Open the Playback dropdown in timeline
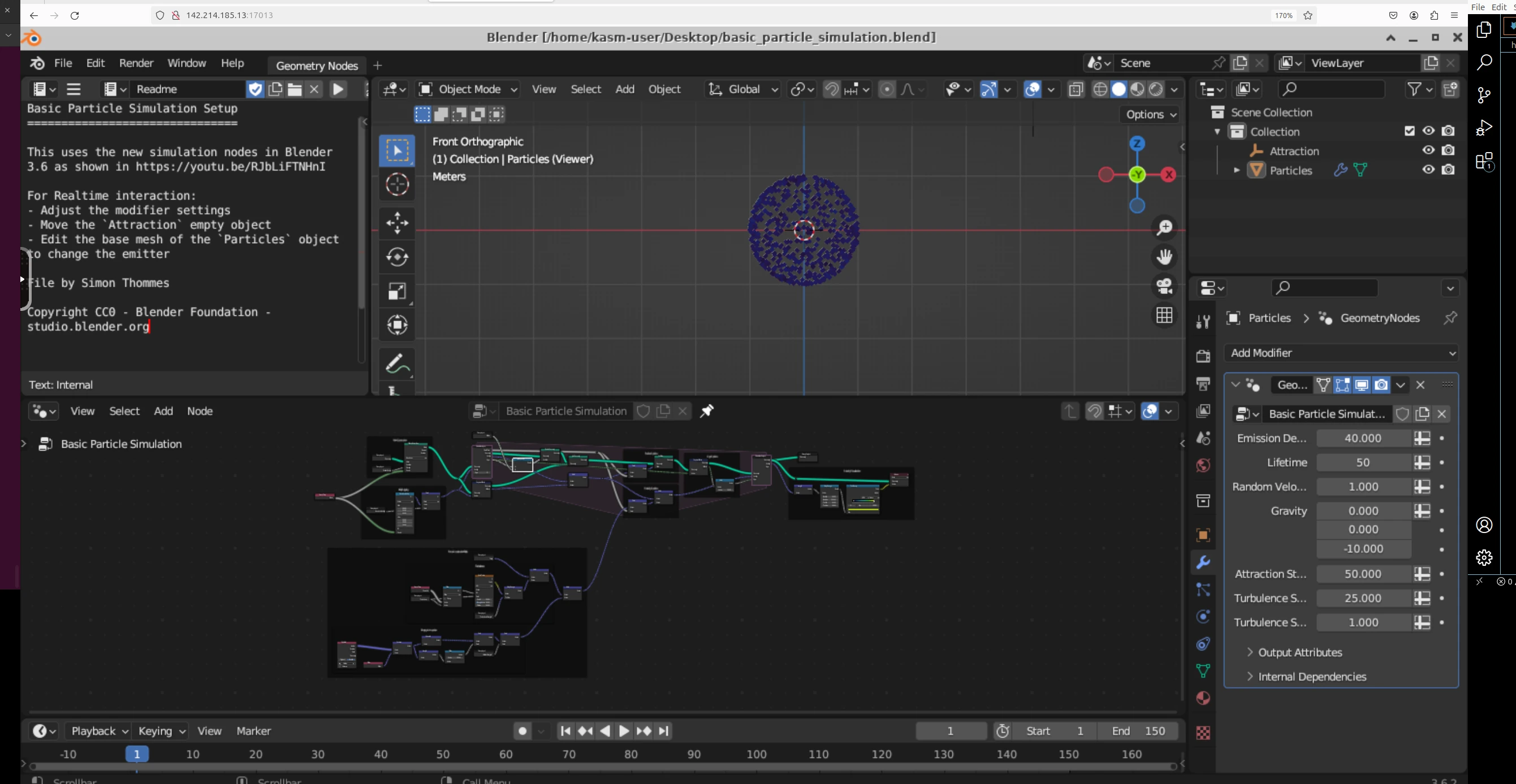Image resolution: width=1516 pixels, height=784 pixels. [98, 730]
